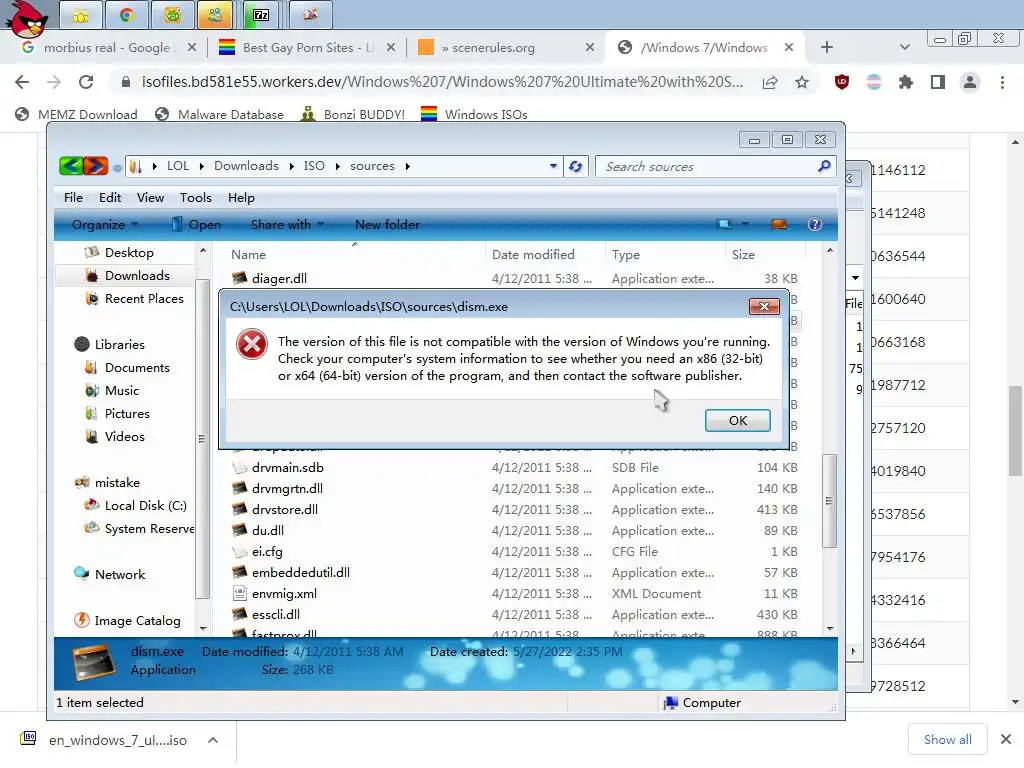Image resolution: width=1024 pixels, height=768 pixels.
Task: Reload the current browser page
Action: click(x=86, y=82)
